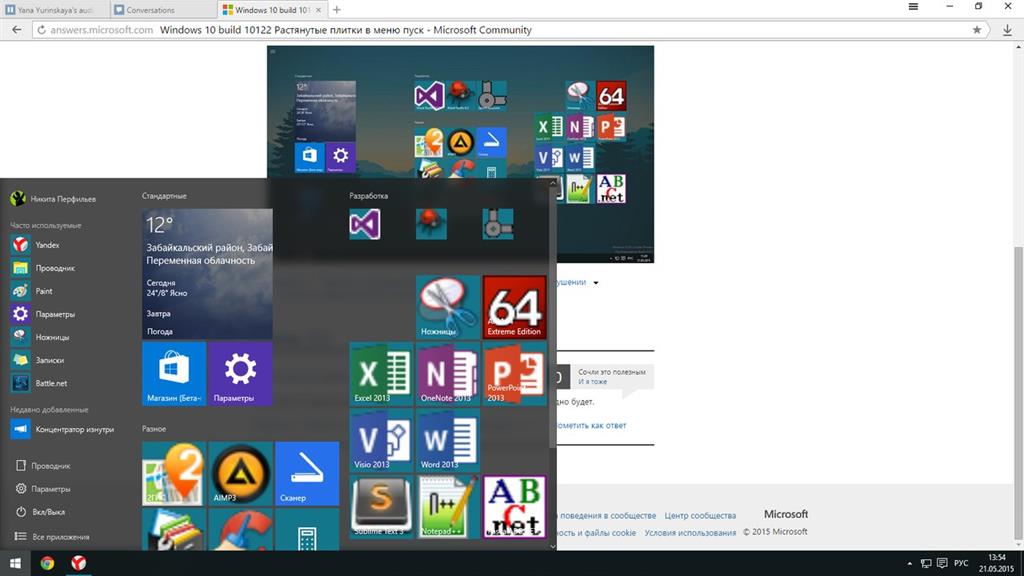Image resolution: width=1024 pixels, height=576 pixels.
Task: Launch the Sublime Text 3 tile
Action: (381, 507)
